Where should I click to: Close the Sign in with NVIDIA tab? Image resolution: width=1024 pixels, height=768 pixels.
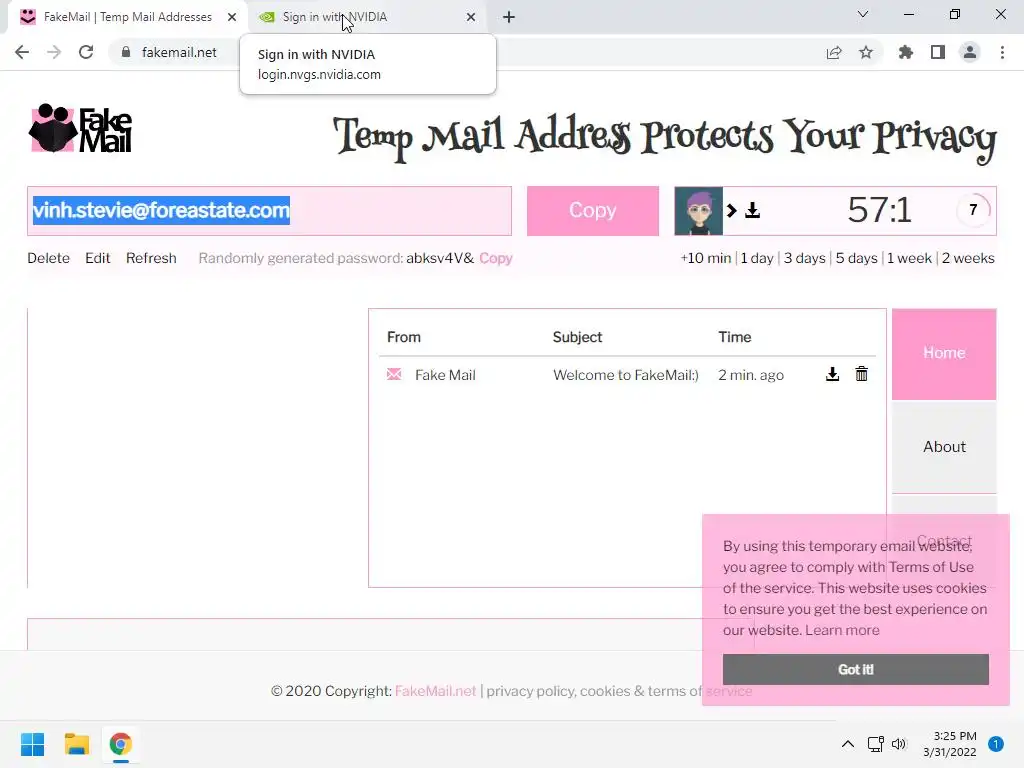click(471, 17)
